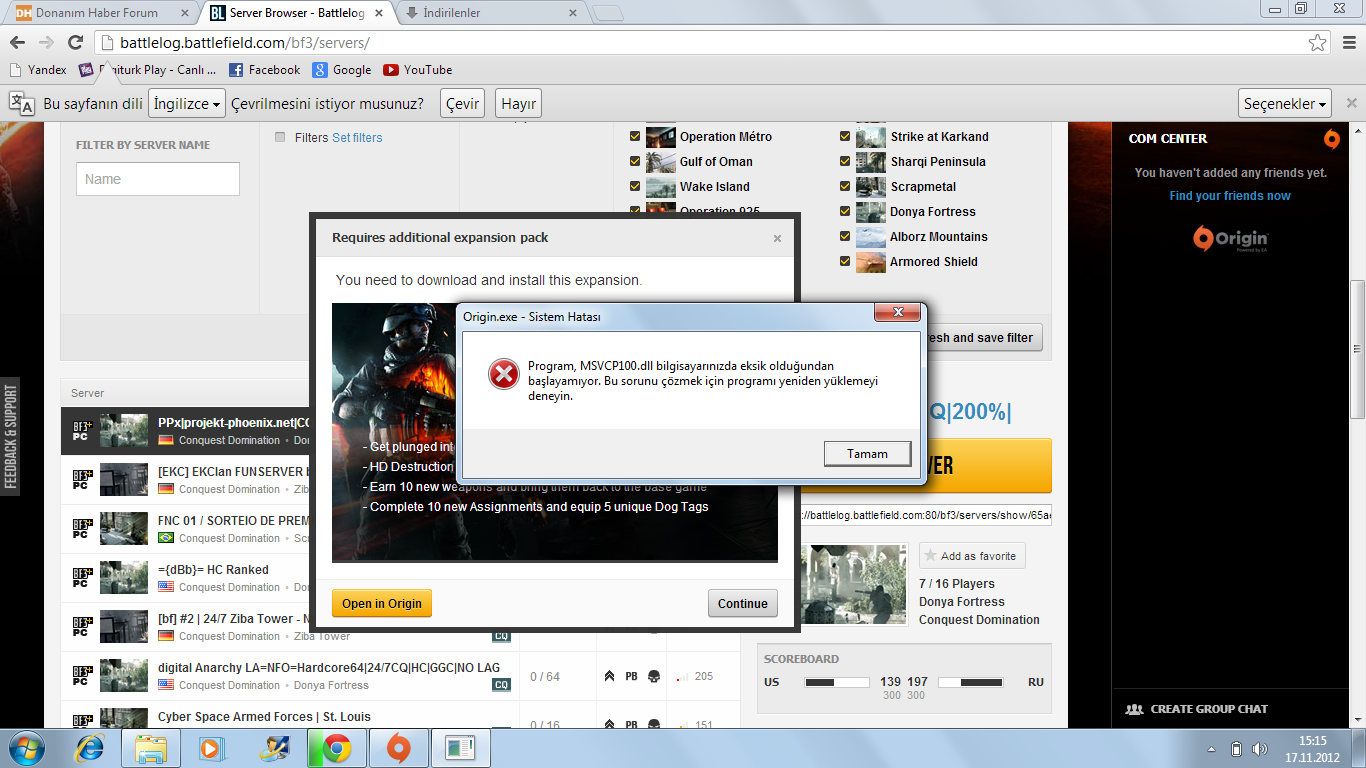
Task: Open Google bookmark
Action: coord(342,70)
